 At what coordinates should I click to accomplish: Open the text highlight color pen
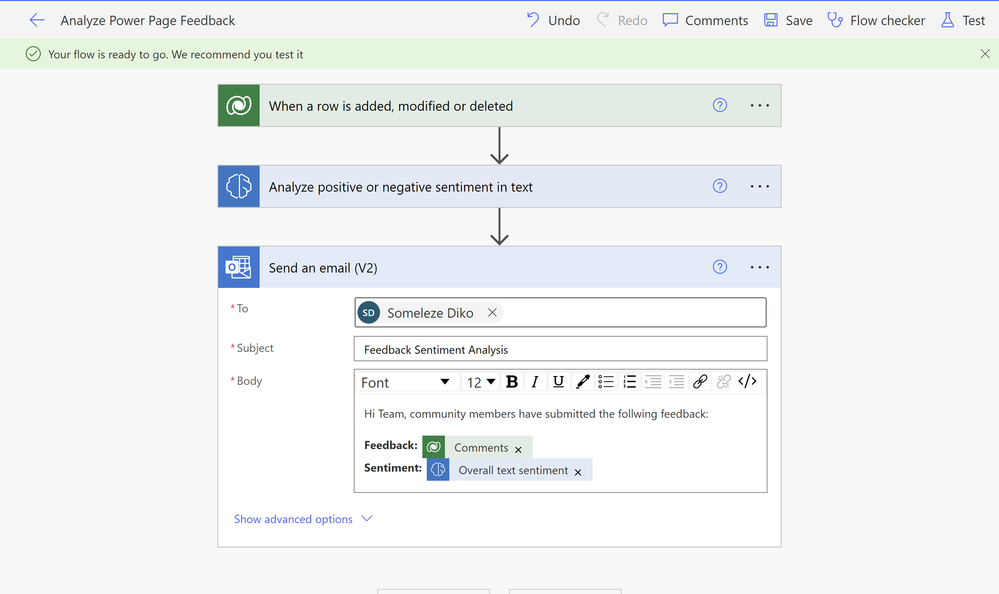(x=582, y=382)
